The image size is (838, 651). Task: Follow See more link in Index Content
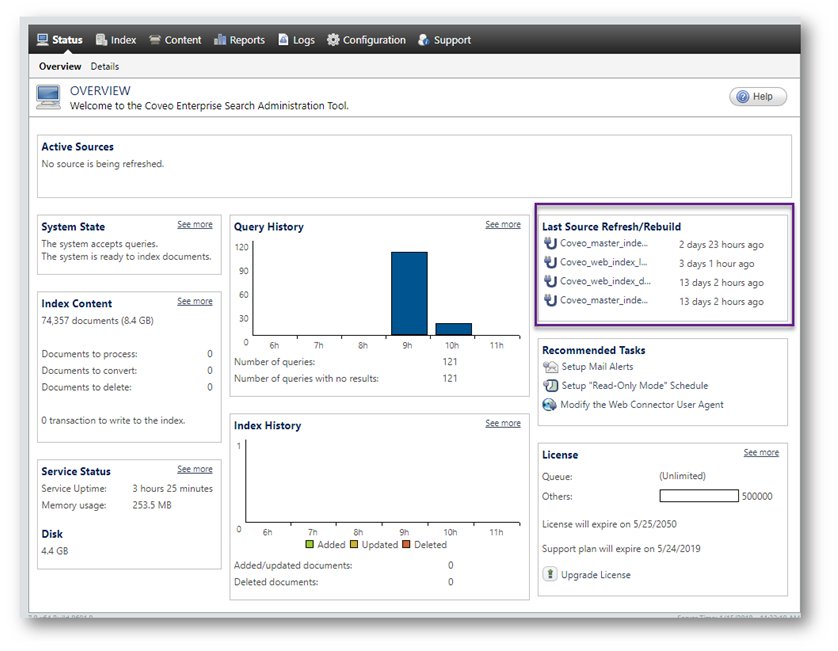[x=195, y=301]
